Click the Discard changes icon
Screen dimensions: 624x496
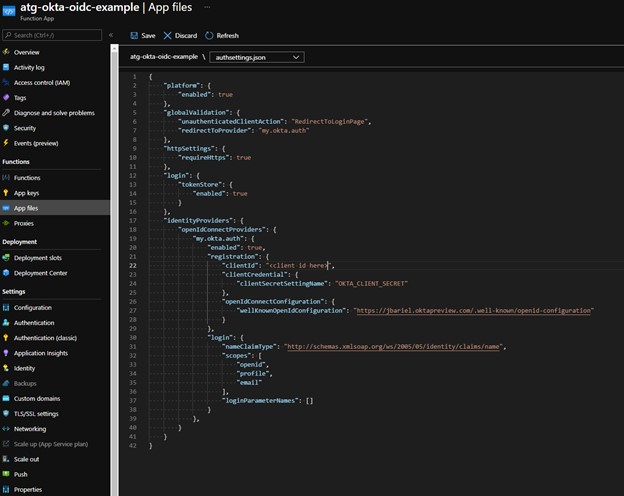pyautogui.click(x=167, y=35)
